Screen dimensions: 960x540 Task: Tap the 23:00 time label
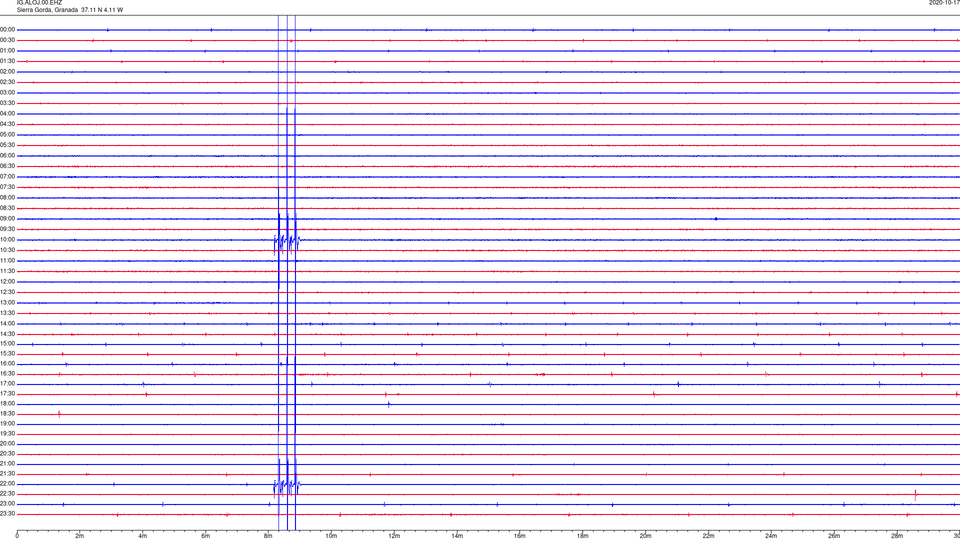(x=7, y=504)
